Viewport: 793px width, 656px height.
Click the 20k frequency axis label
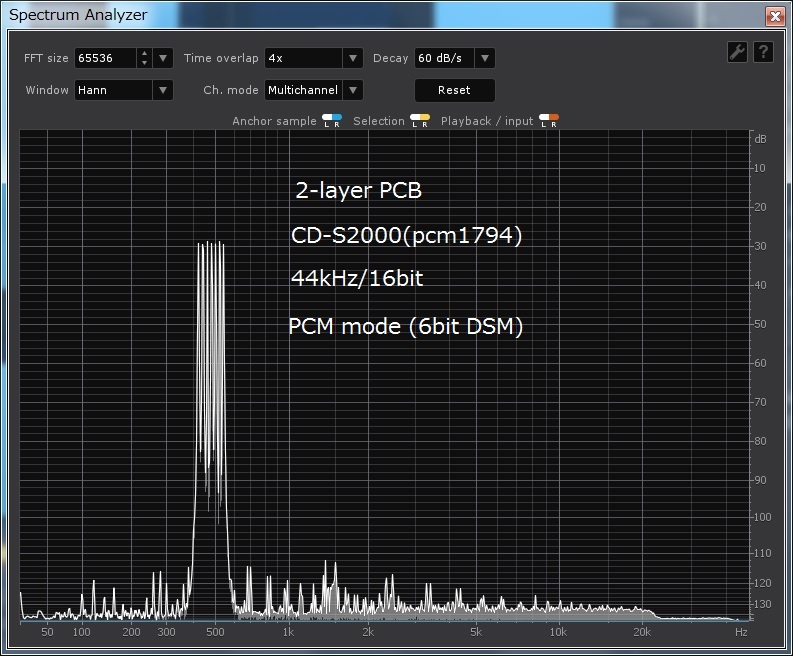tap(642, 632)
